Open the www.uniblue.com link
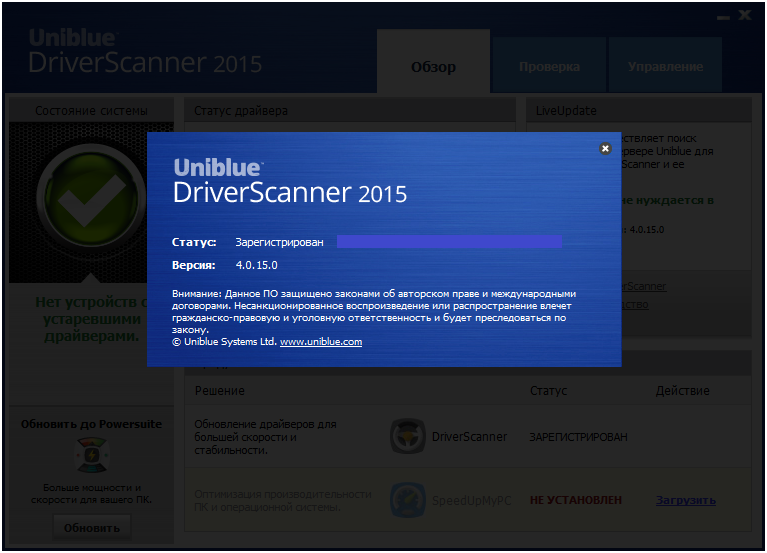Image resolution: width=767 pixels, height=553 pixels. tap(321, 342)
